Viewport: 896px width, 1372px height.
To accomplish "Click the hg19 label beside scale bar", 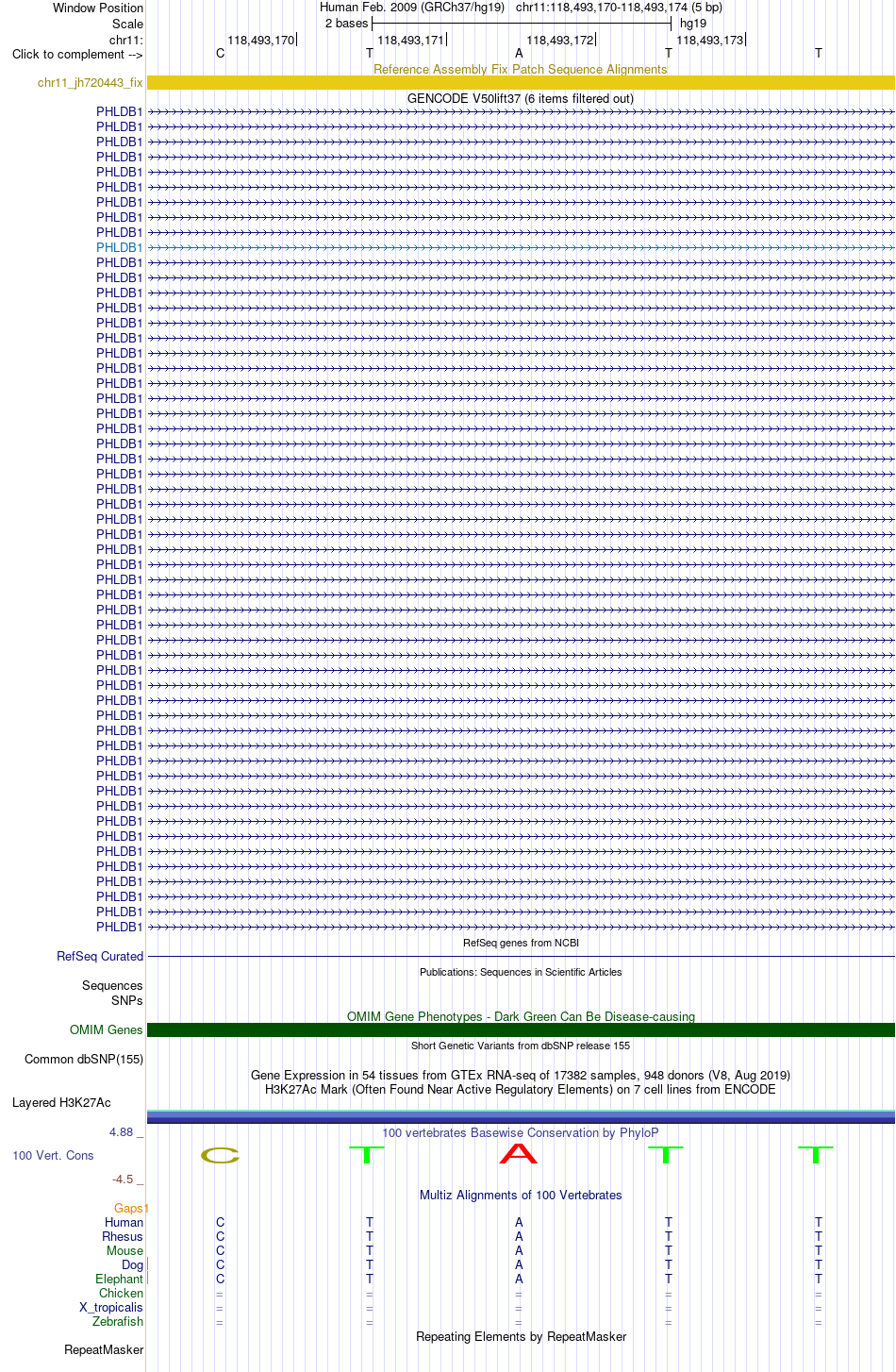I will coord(693,23).
